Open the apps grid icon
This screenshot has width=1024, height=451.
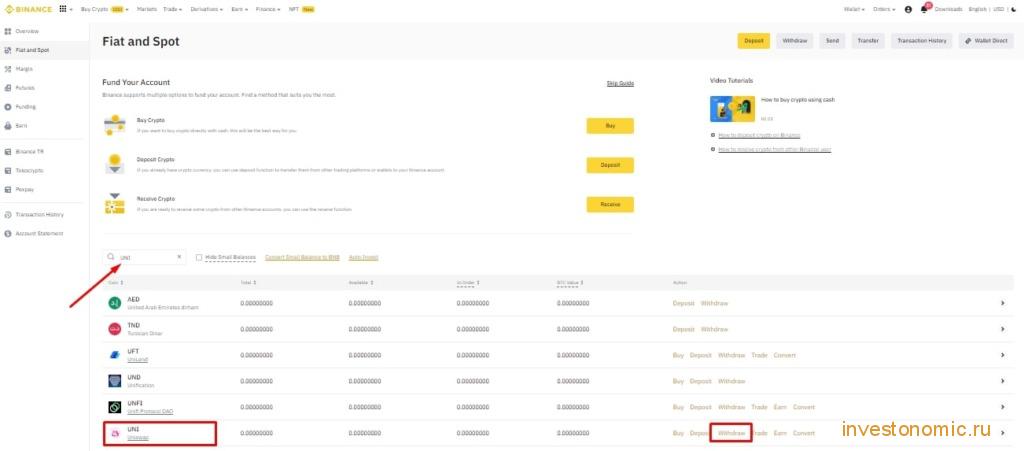[x=63, y=9]
